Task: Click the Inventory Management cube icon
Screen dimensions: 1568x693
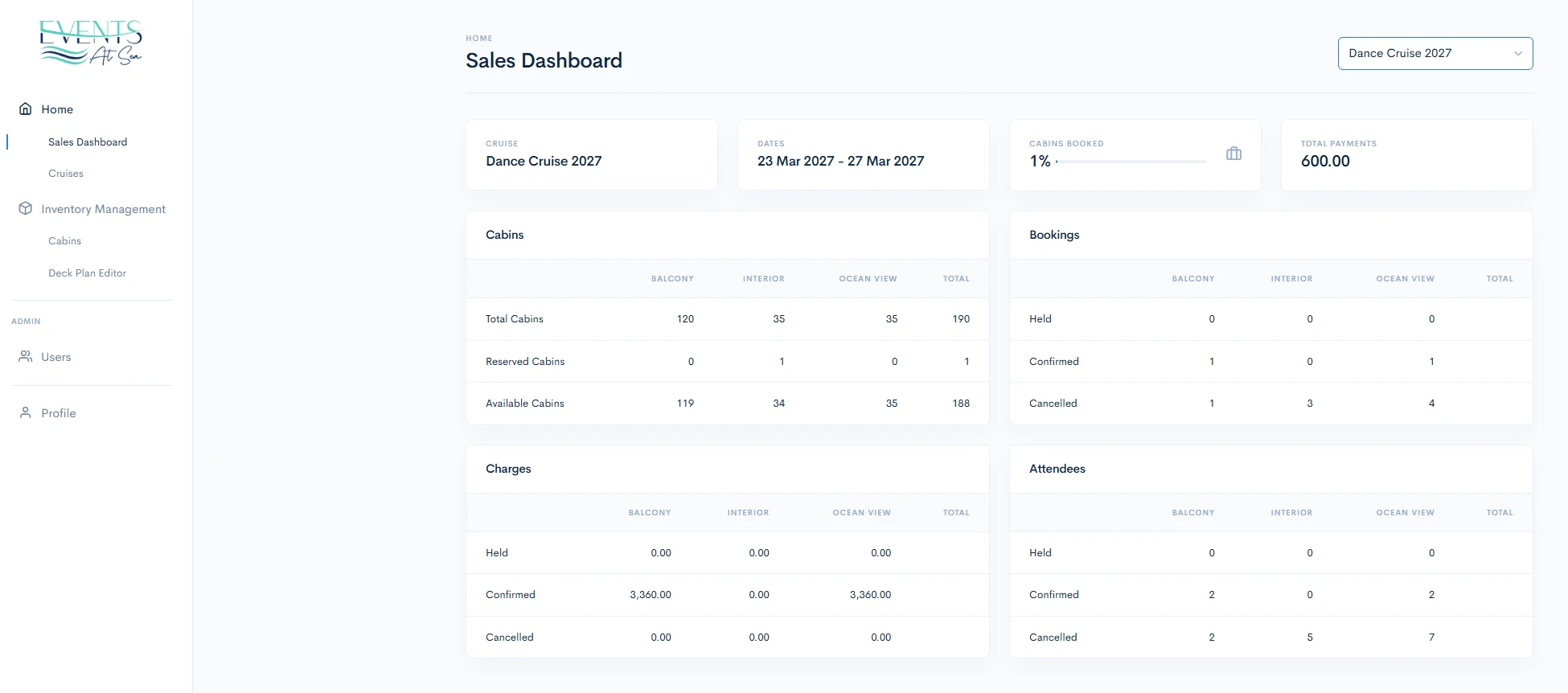Action: pyautogui.click(x=26, y=208)
